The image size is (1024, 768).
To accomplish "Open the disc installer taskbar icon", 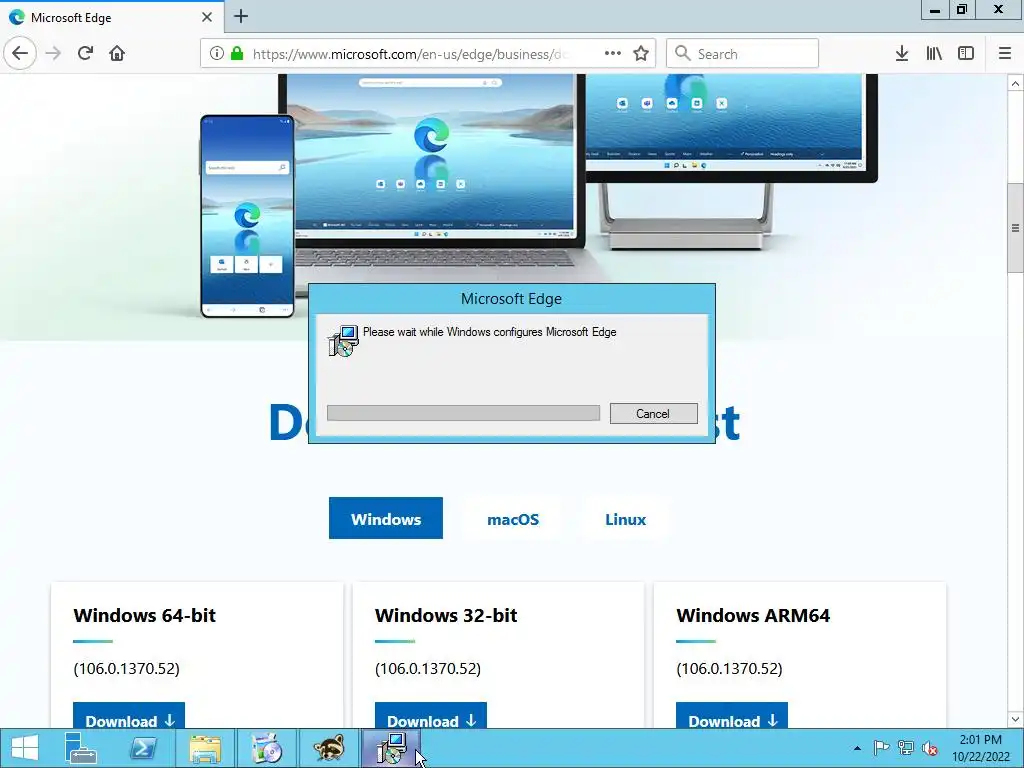I will click(266, 748).
